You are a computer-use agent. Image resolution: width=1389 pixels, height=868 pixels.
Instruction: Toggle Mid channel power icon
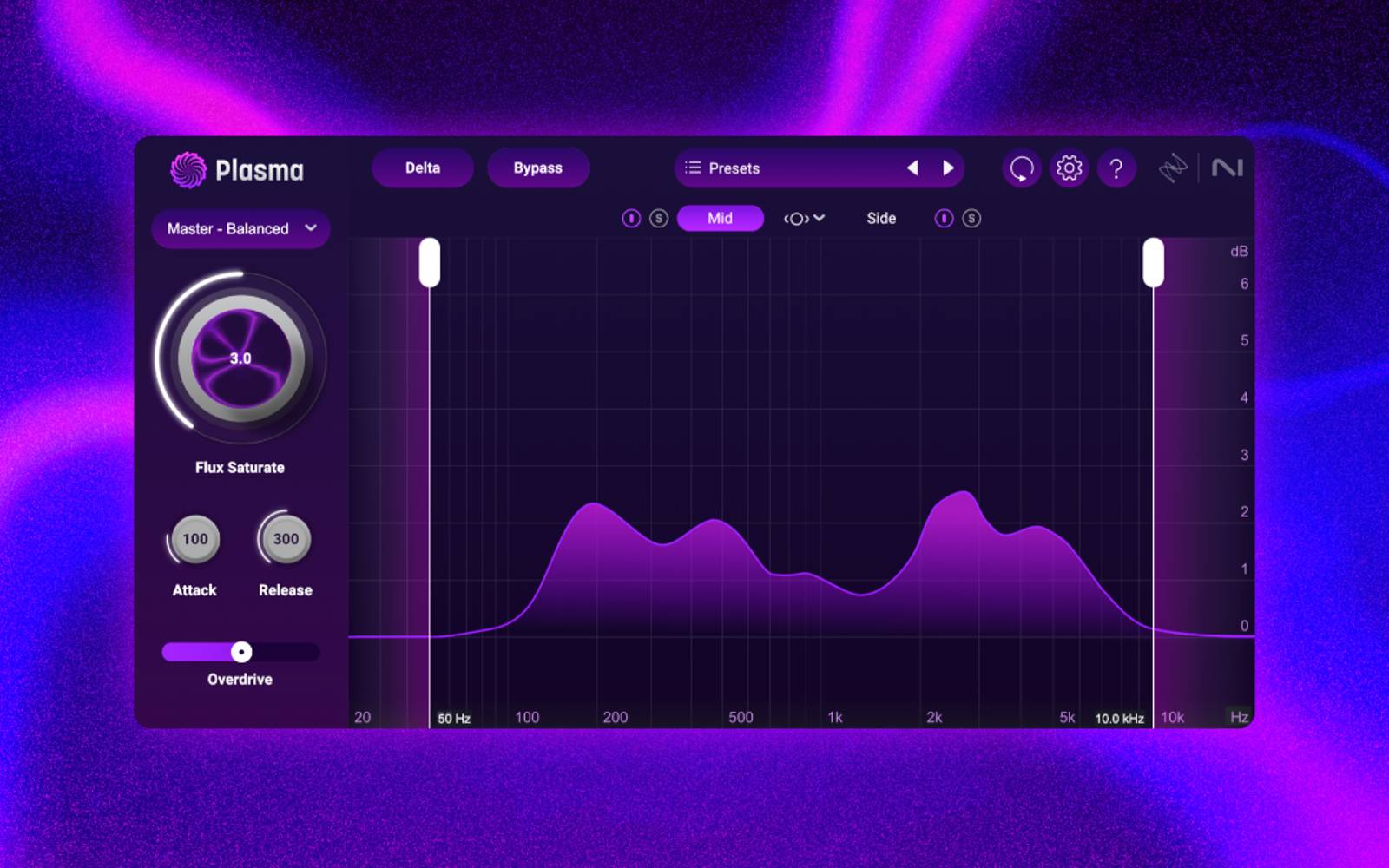click(x=631, y=218)
